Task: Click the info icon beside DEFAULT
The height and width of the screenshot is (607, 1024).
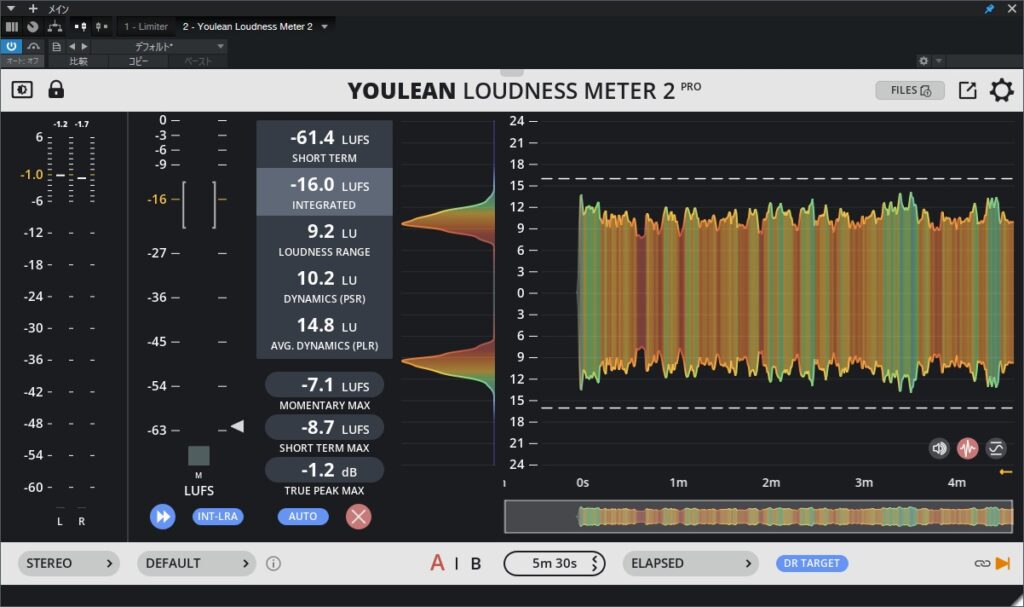Action: click(x=274, y=564)
